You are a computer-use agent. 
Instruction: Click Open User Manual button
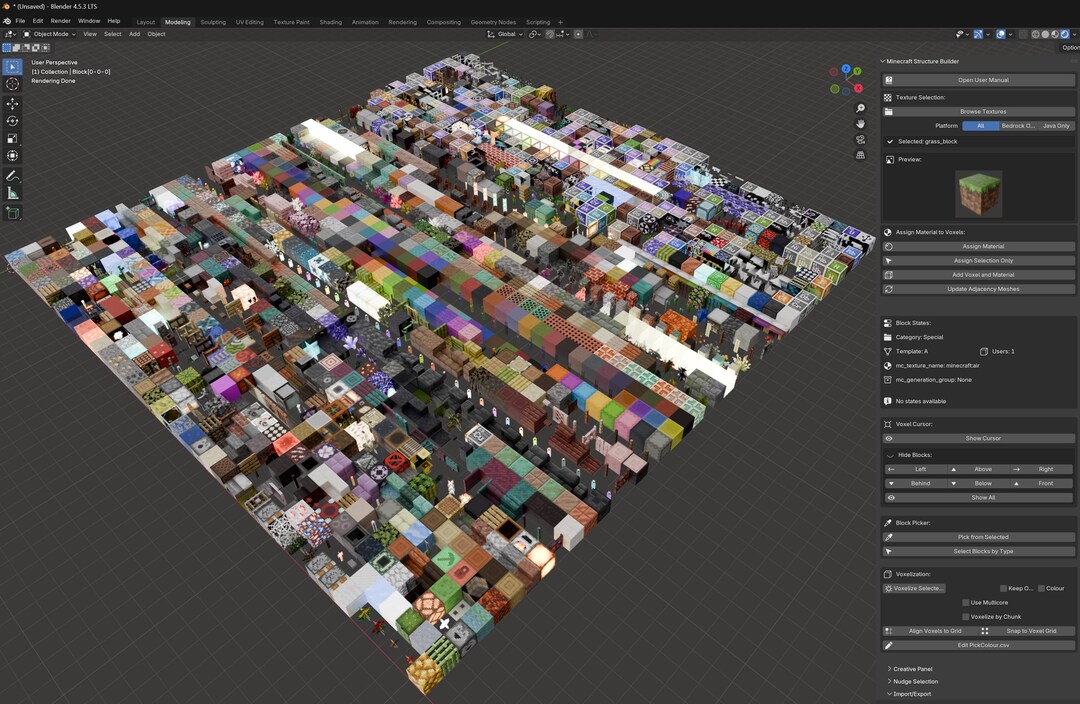(x=978, y=80)
